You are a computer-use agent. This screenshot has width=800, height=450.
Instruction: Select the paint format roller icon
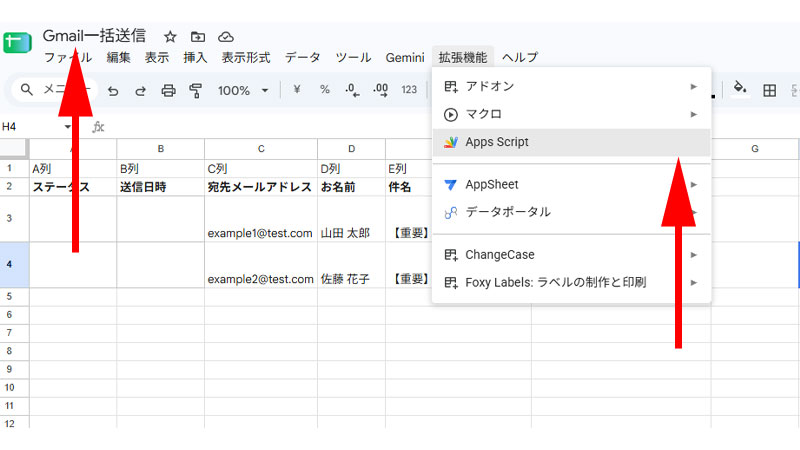(x=195, y=91)
